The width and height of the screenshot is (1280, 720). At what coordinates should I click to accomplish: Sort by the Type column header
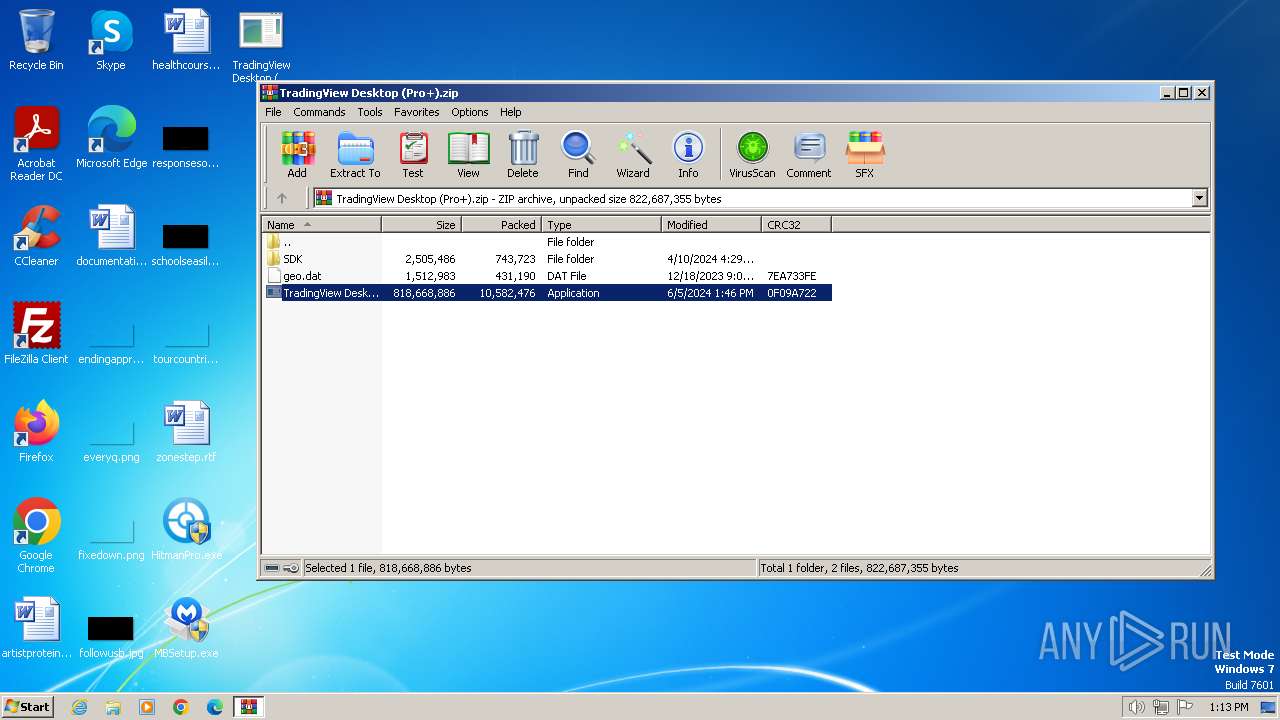click(x=601, y=225)
